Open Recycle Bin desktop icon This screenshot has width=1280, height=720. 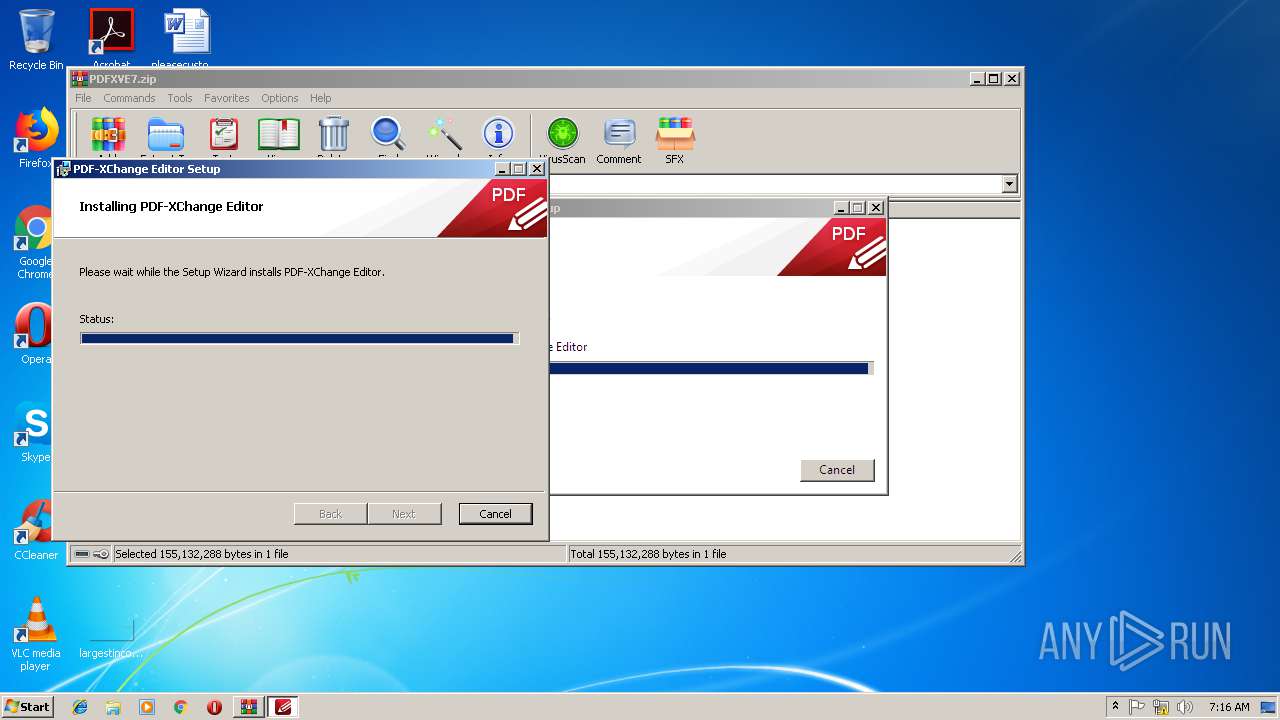pos(36,40)
